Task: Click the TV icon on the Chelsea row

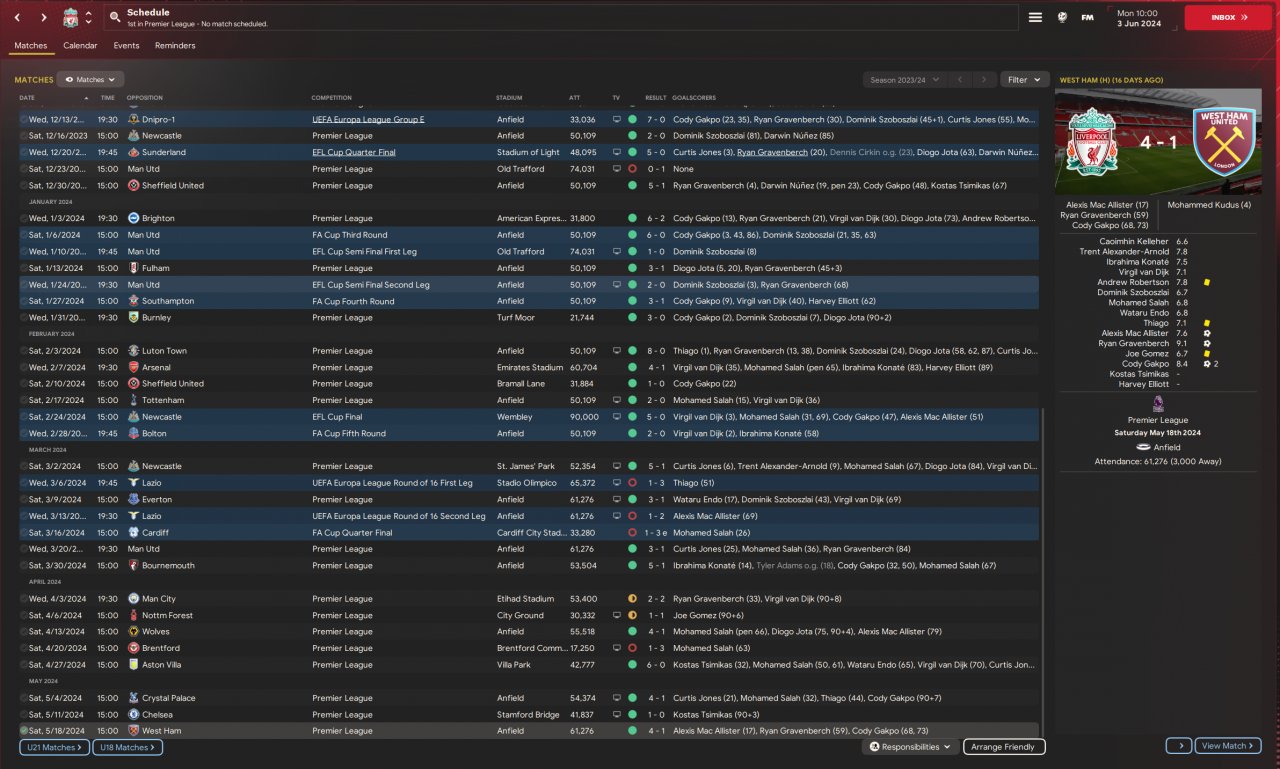Action: pos(617,714)
